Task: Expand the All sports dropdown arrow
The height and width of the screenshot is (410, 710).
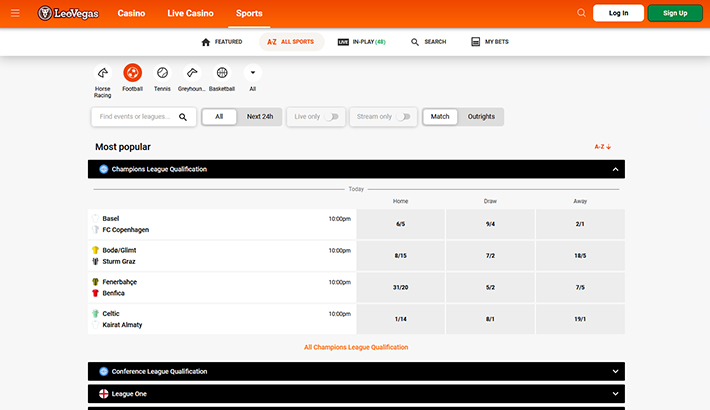Action: coord(252,73)
